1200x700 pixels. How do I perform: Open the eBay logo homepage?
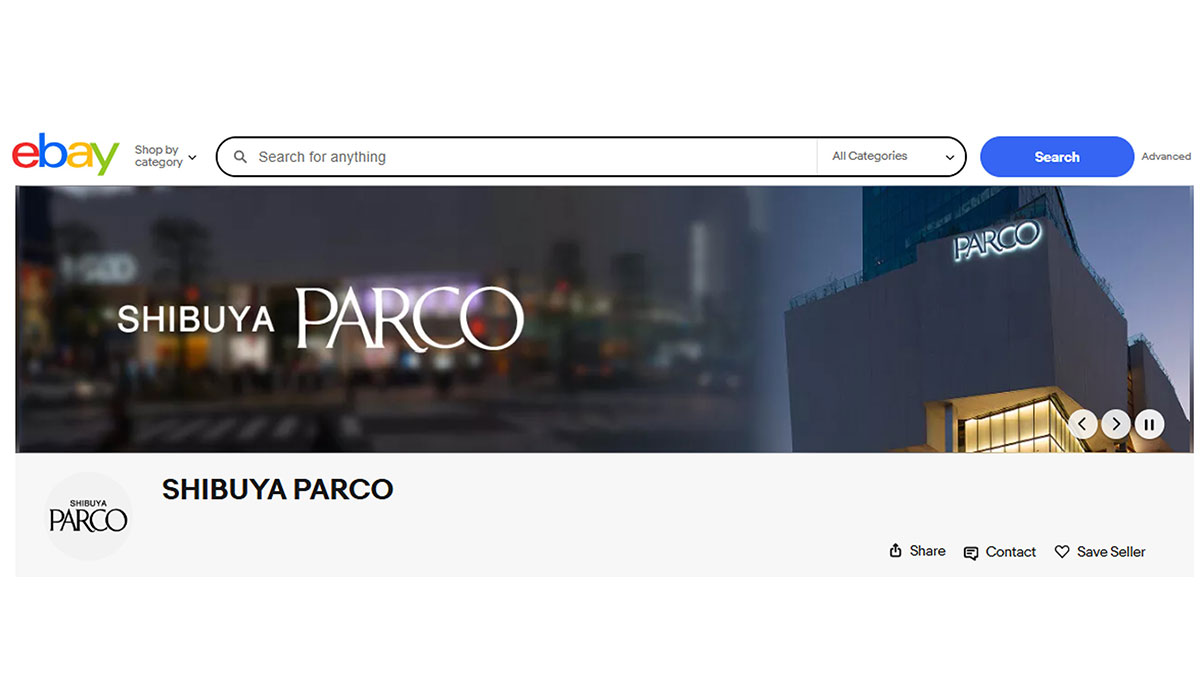pos(66,155)
